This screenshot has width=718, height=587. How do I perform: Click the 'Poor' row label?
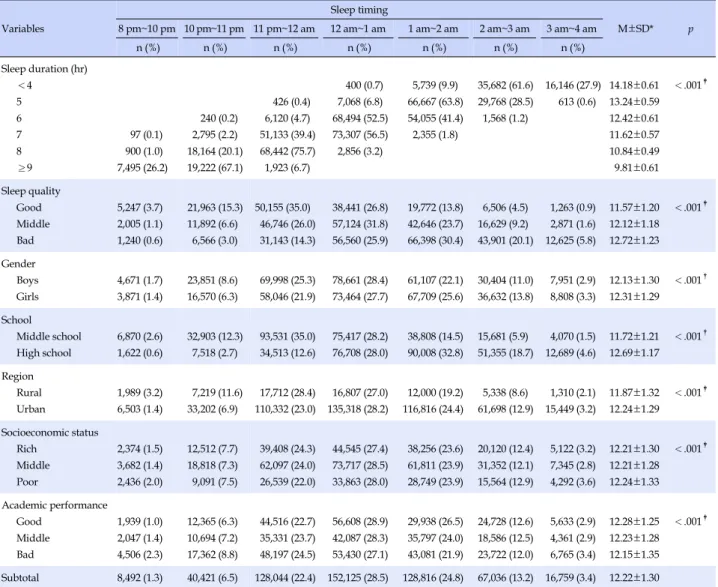point(27,482)
